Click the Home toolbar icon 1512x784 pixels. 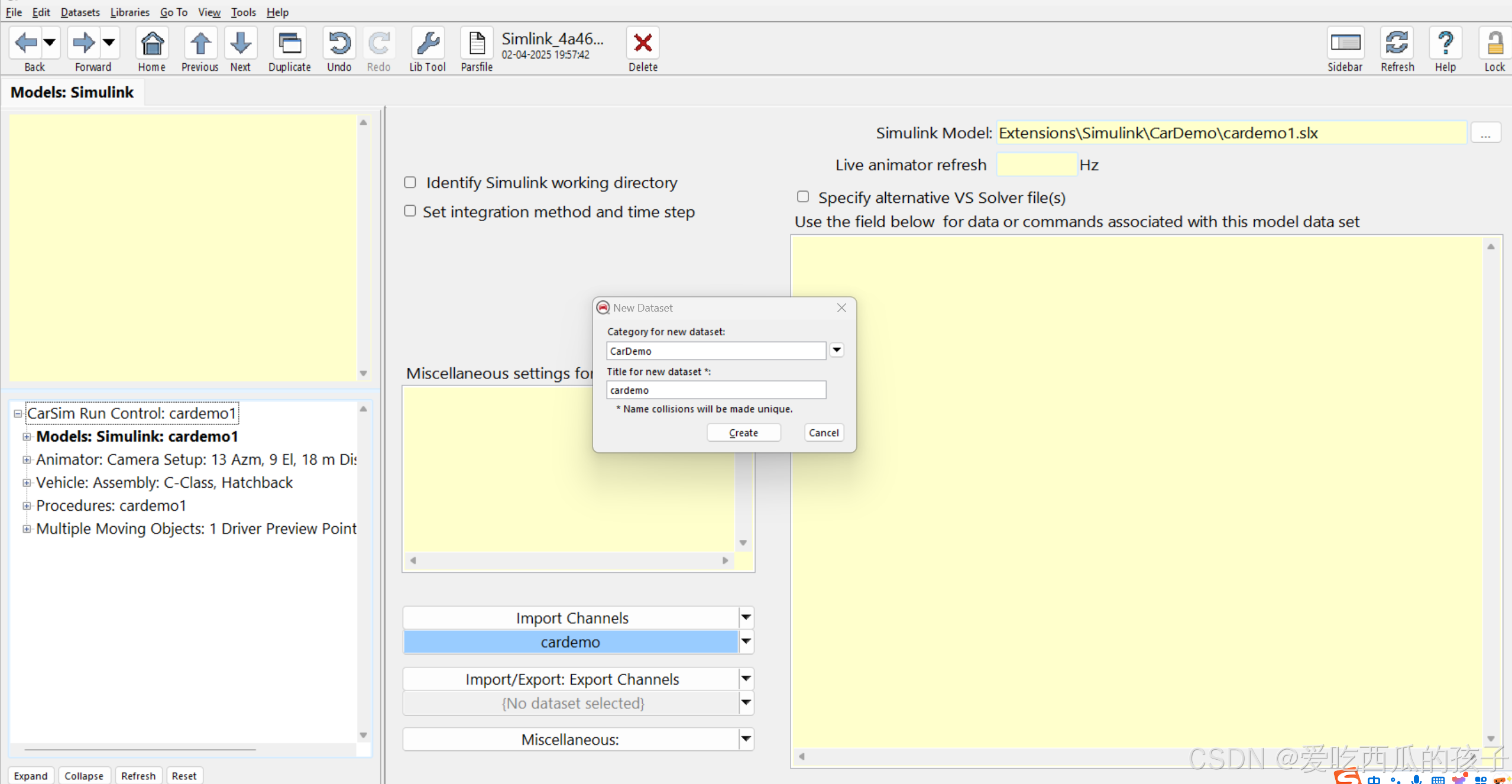pyautogui.click(x=152, y=43)
